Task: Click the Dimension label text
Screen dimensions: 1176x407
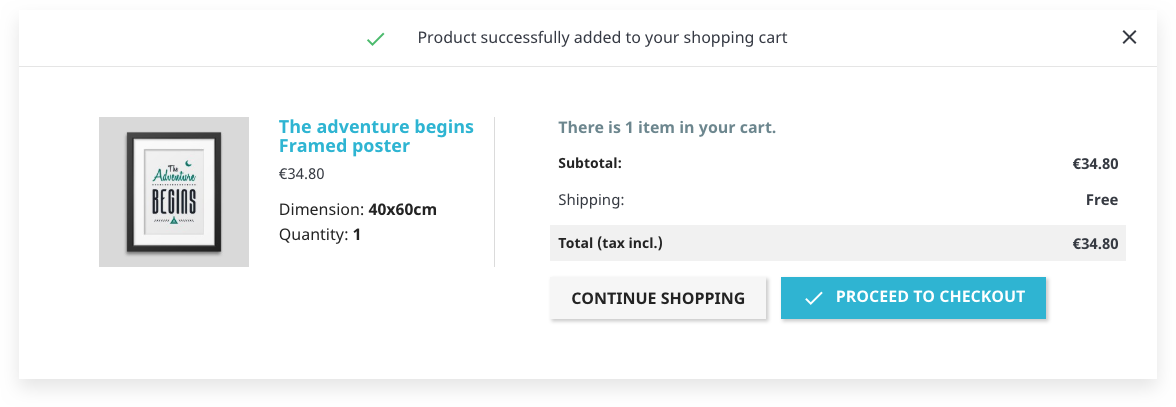Action: [x=321, y=209]
